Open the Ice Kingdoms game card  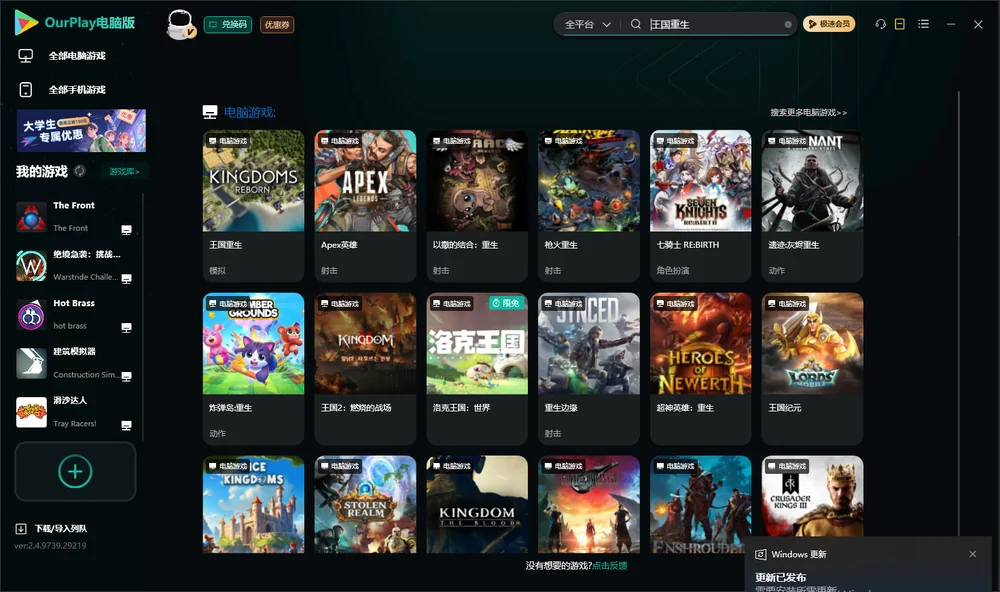pyautogui.click(x=253, y=504)
